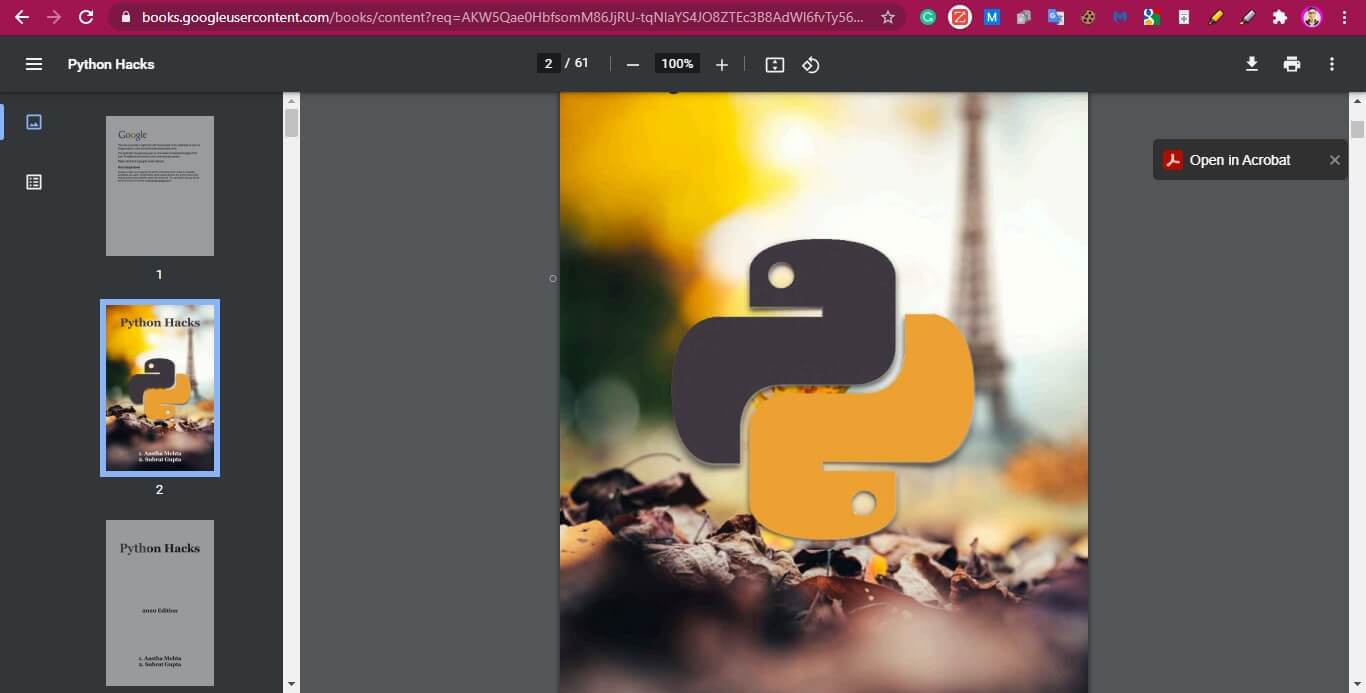The width and height of the screenshot is (1366, 693).
Task: Download the Python Hacks PDF
Action: click(x=1252, y=64)
